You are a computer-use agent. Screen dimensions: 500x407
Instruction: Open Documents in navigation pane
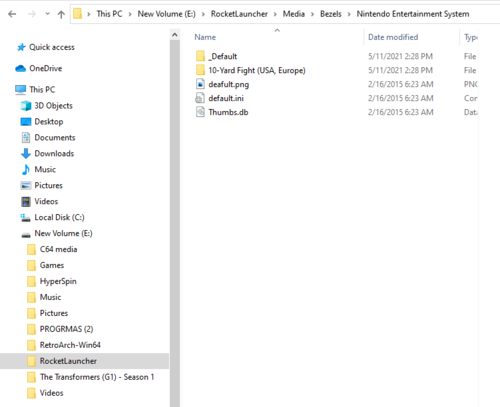pos(55,138)
